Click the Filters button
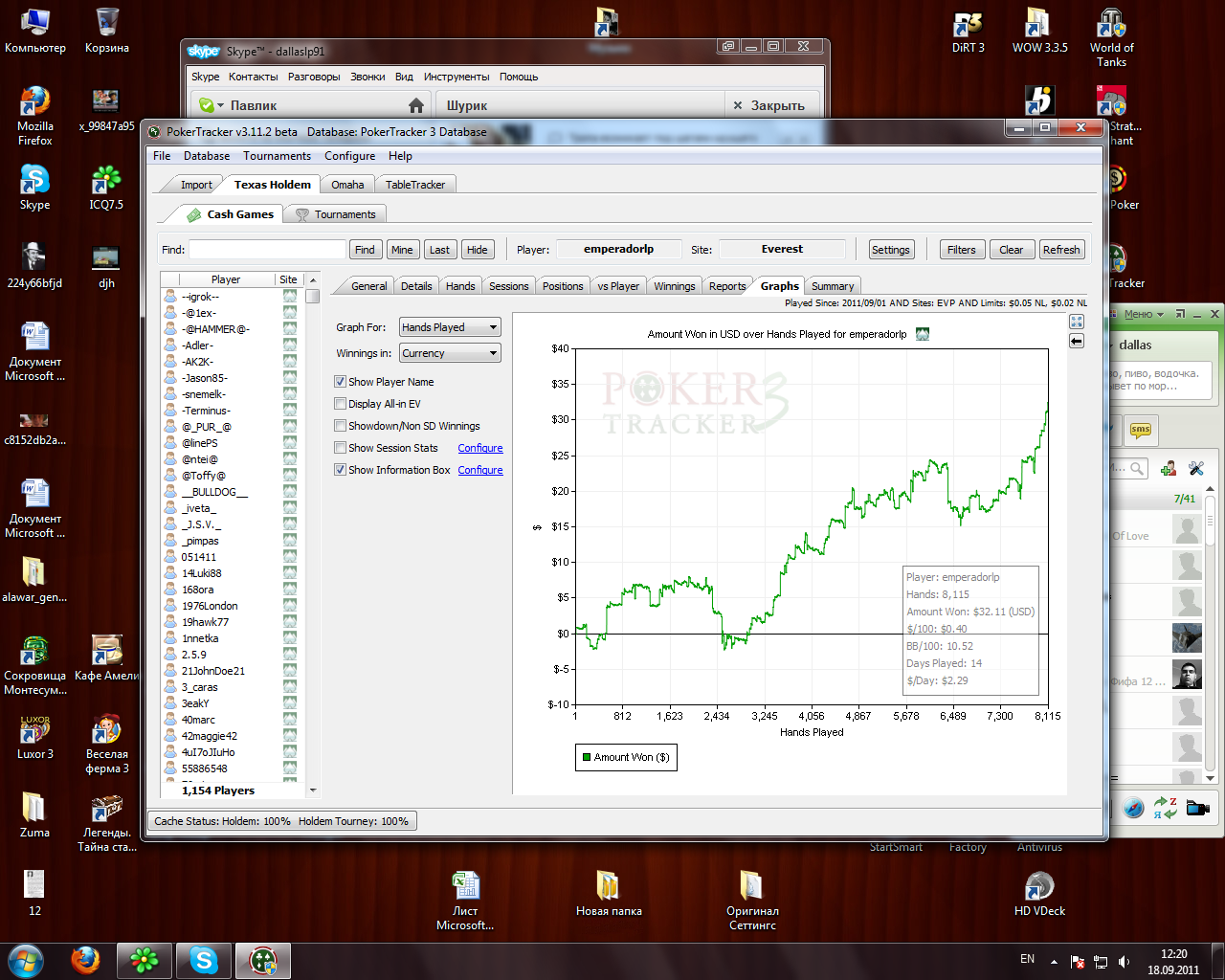 pos(961,250)
